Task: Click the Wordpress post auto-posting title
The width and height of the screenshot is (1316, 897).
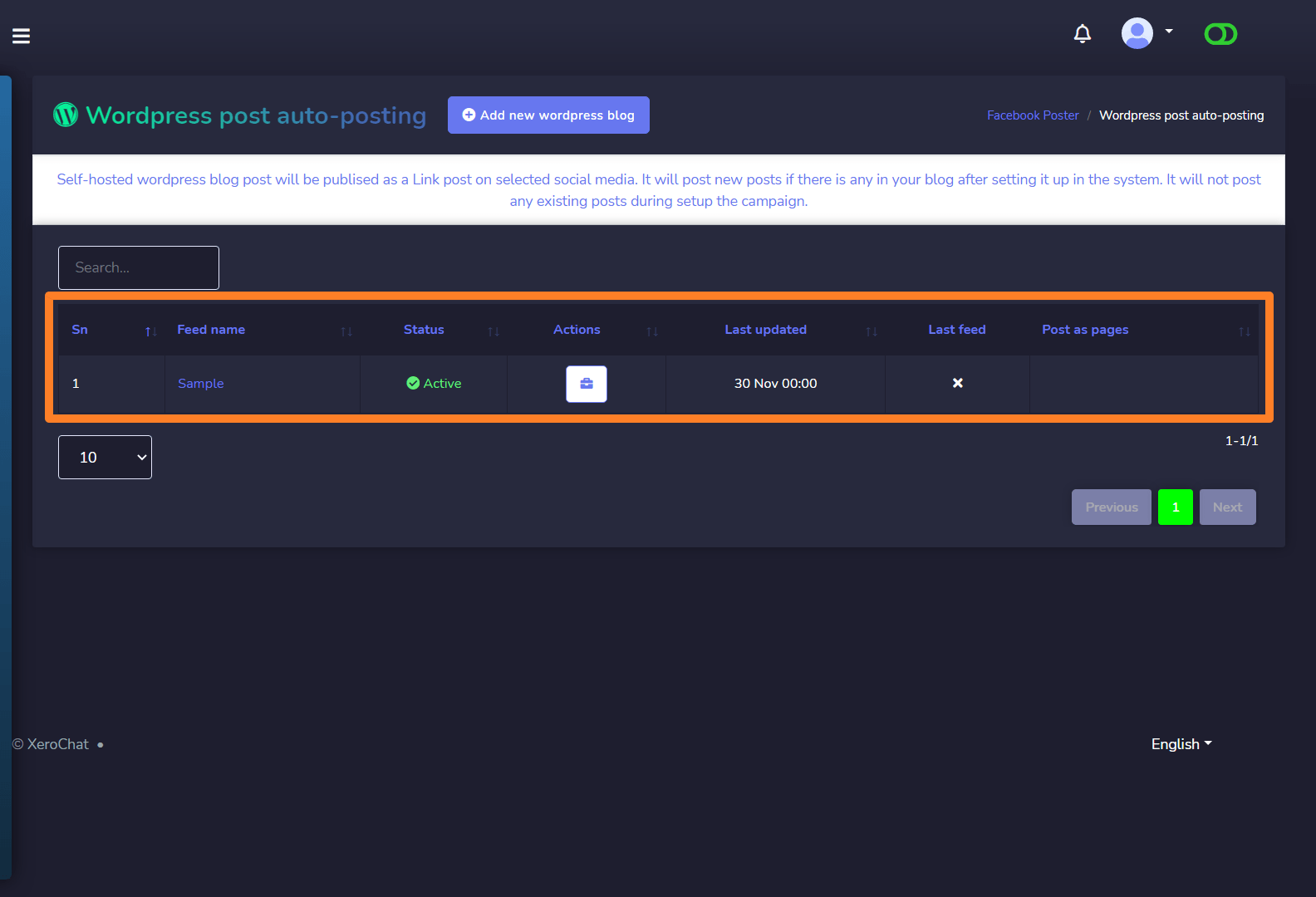Action: tap(257, 115)
